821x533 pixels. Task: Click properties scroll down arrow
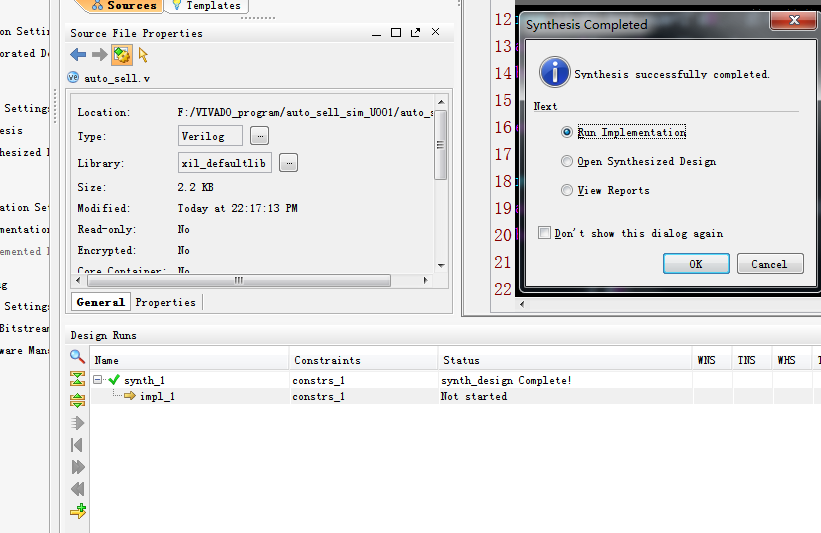tap(441, 265)
